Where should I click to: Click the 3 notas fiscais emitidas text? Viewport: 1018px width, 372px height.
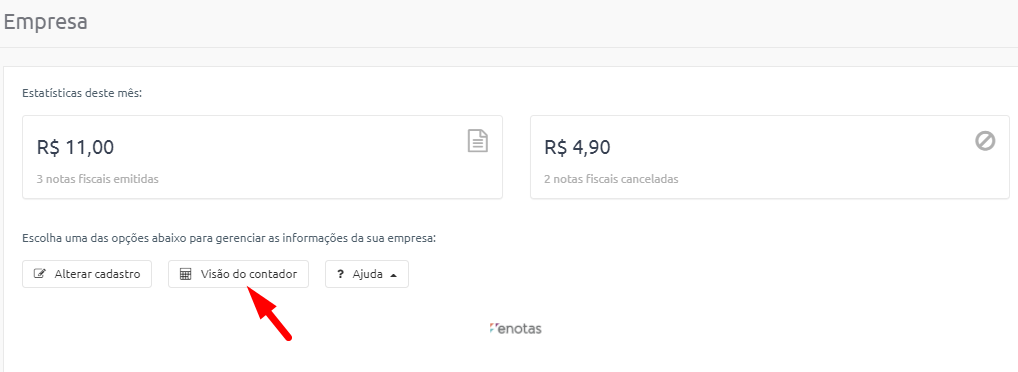pyautogui.click(x=97, y=179)
